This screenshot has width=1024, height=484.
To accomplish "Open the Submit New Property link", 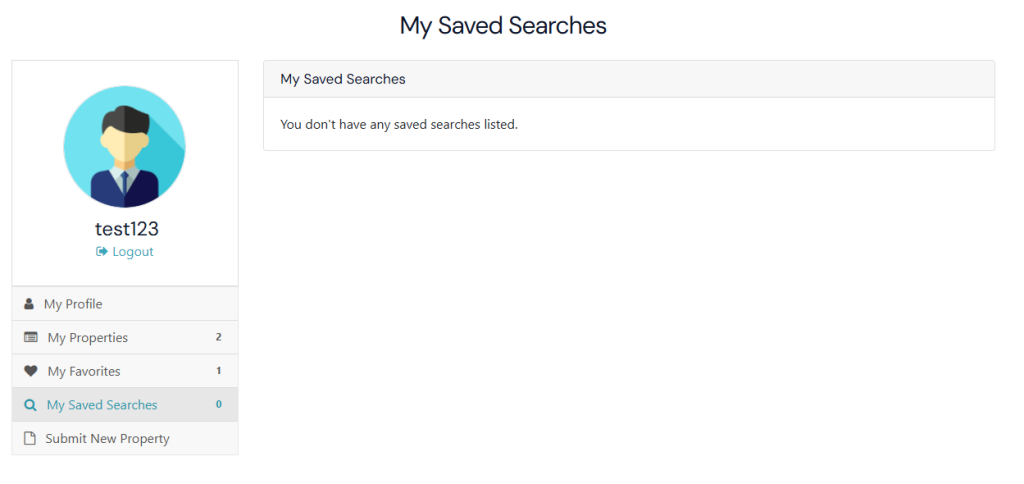I will pyautogui.click(x=107, y=439).
